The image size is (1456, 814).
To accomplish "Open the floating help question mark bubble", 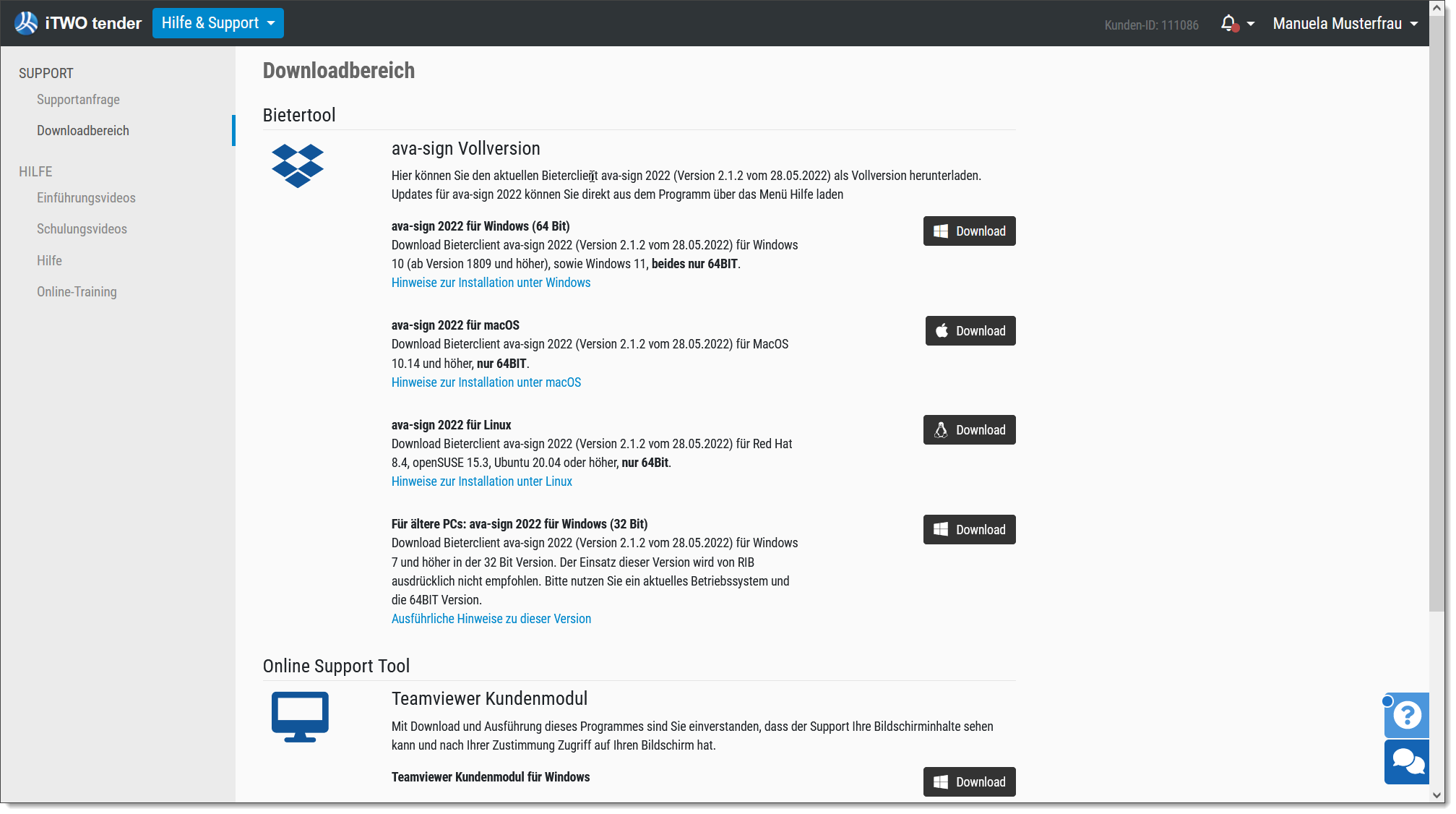I will [1406, 716].
